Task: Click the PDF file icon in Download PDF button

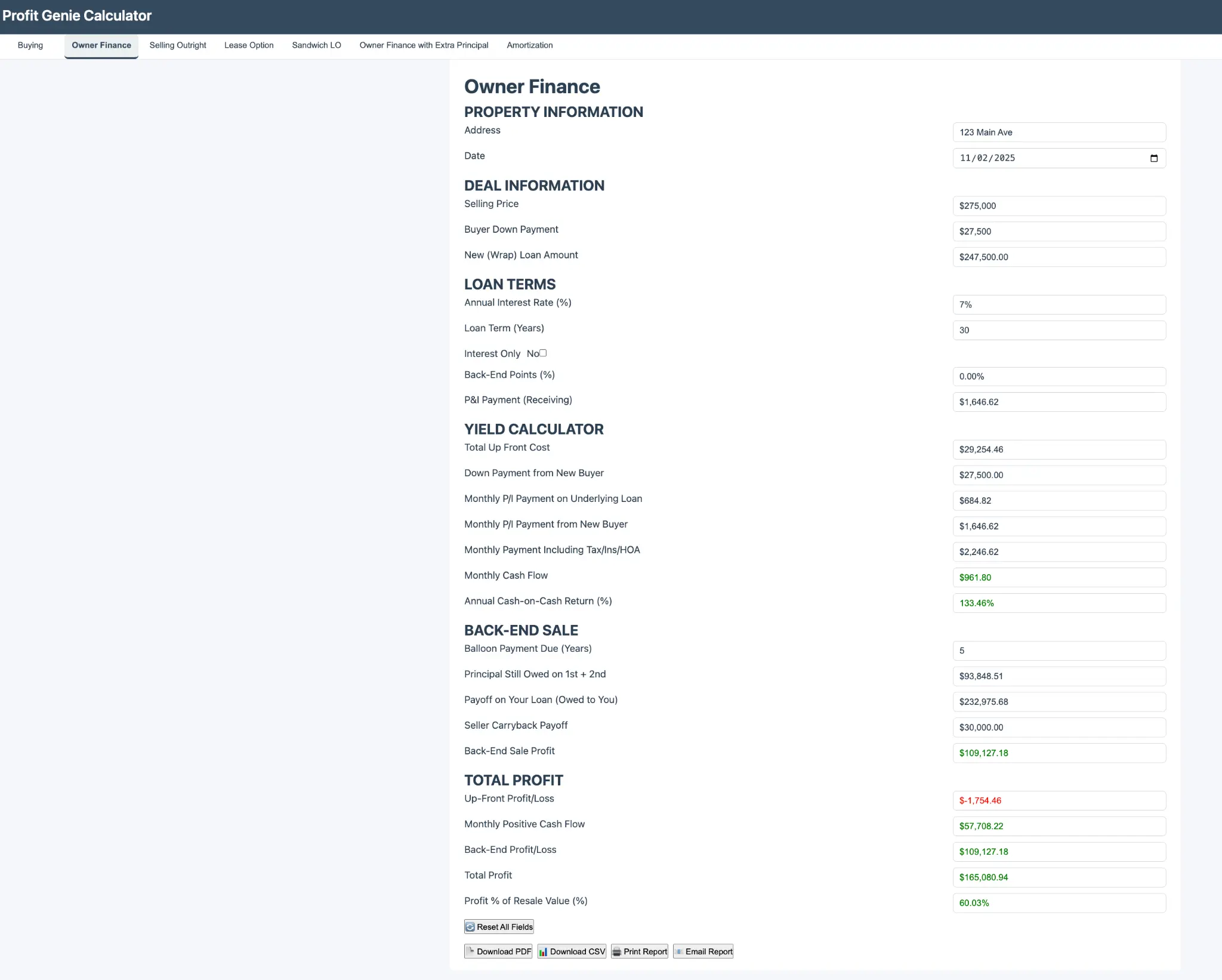Action: [471, 951]
